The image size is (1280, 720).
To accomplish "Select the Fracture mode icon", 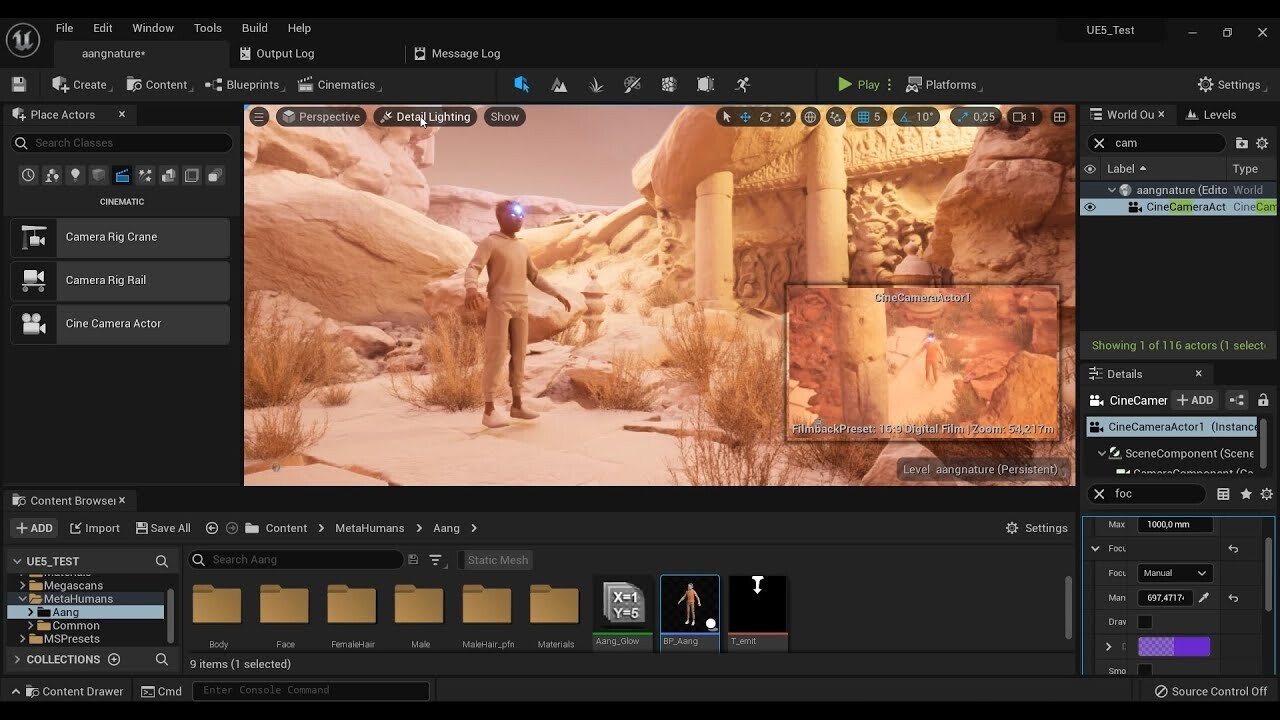I will (668, 85).
